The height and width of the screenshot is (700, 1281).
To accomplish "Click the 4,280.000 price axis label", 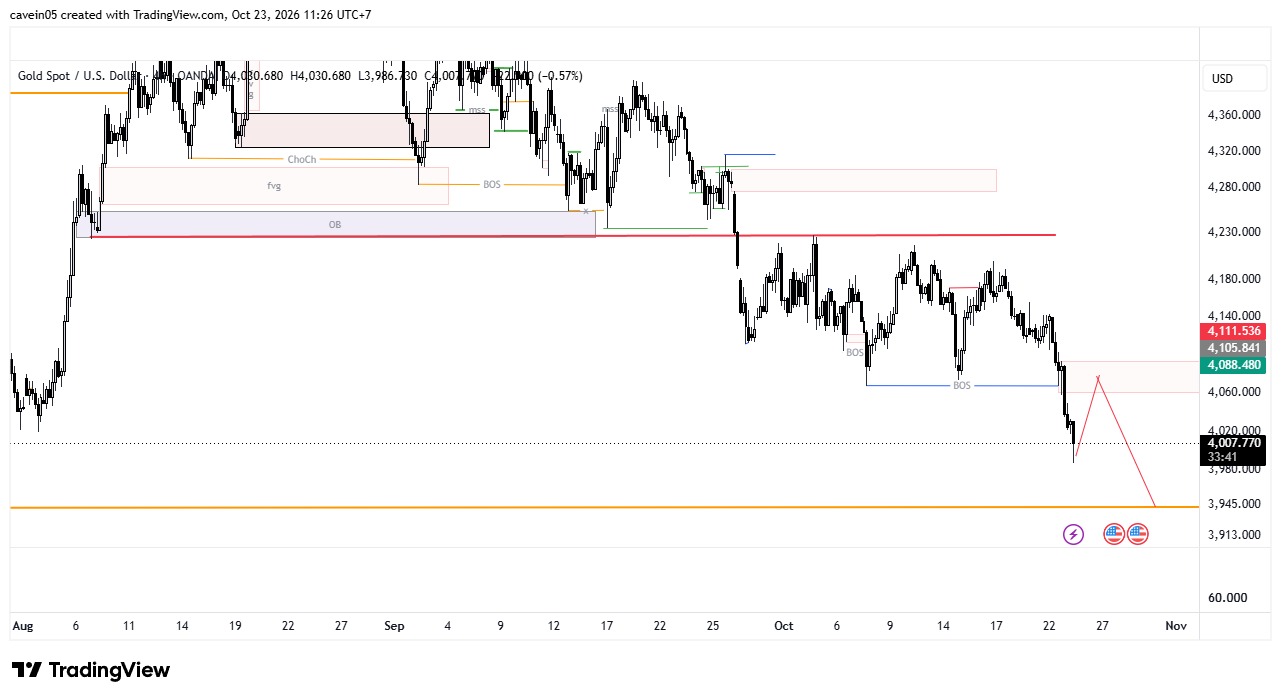I will pyautogui.click(x=1232, y=187).
